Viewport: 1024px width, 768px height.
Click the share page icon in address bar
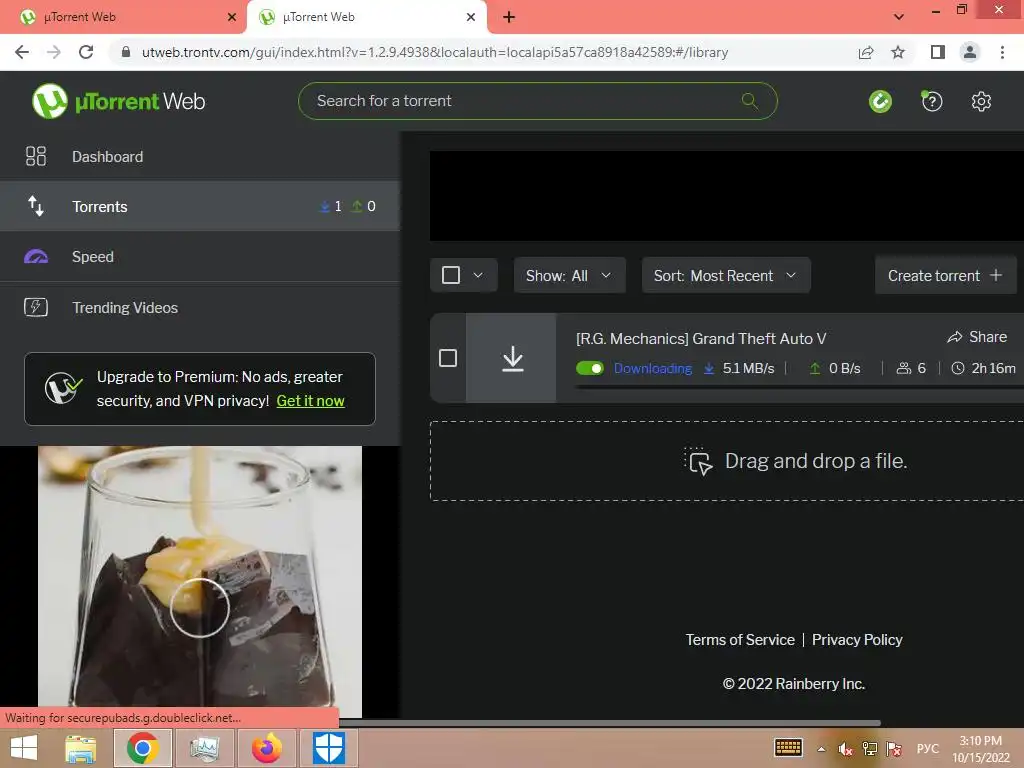tap(866, 52)
